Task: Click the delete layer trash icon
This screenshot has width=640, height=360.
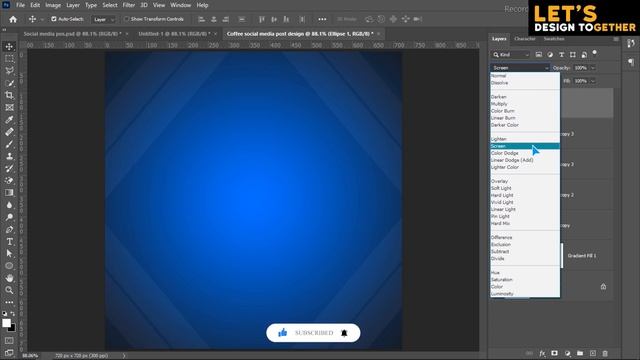Action: (605, 353)
